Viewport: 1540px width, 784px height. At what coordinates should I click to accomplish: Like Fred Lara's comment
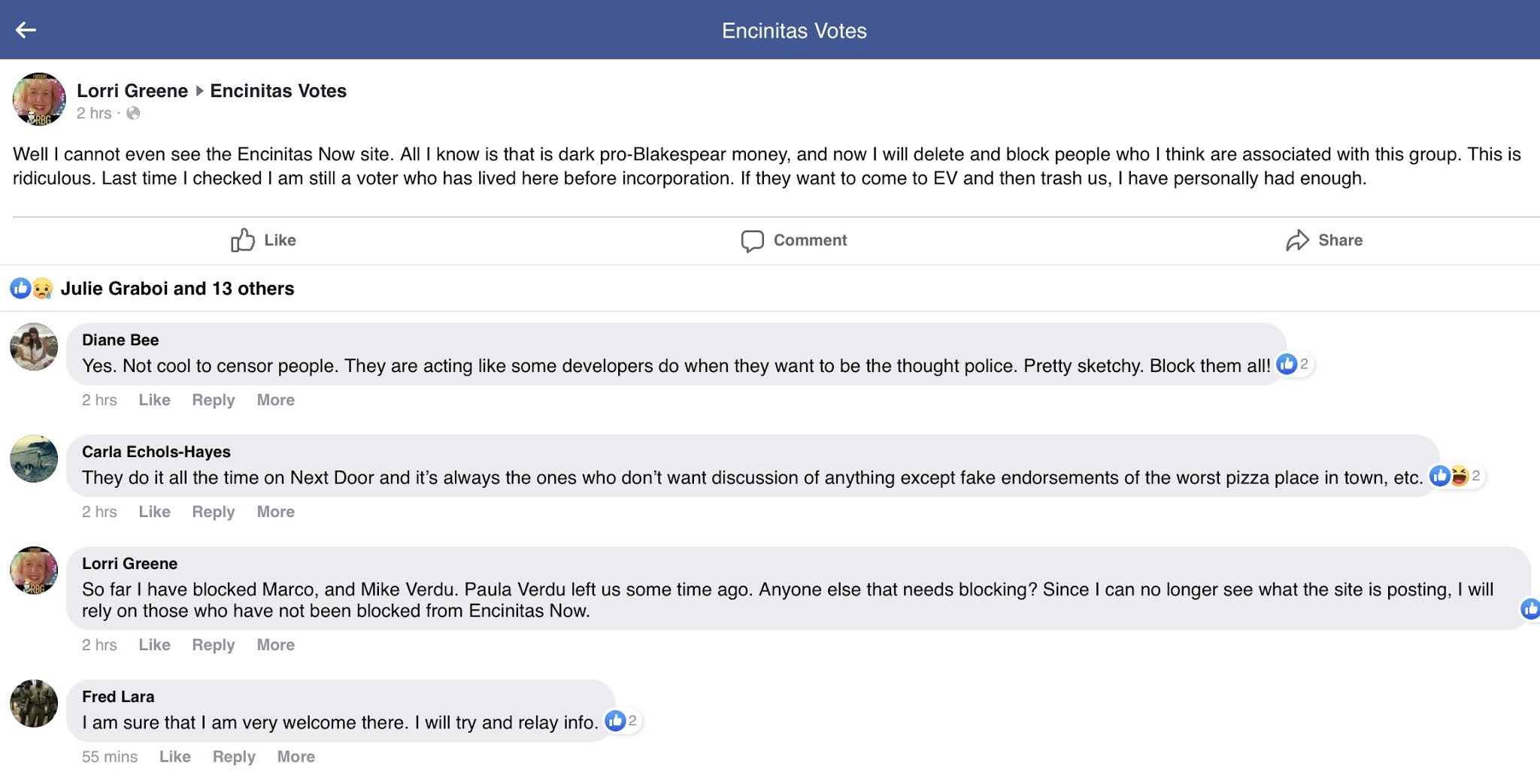pyautogui.click(x=174, y=757)
